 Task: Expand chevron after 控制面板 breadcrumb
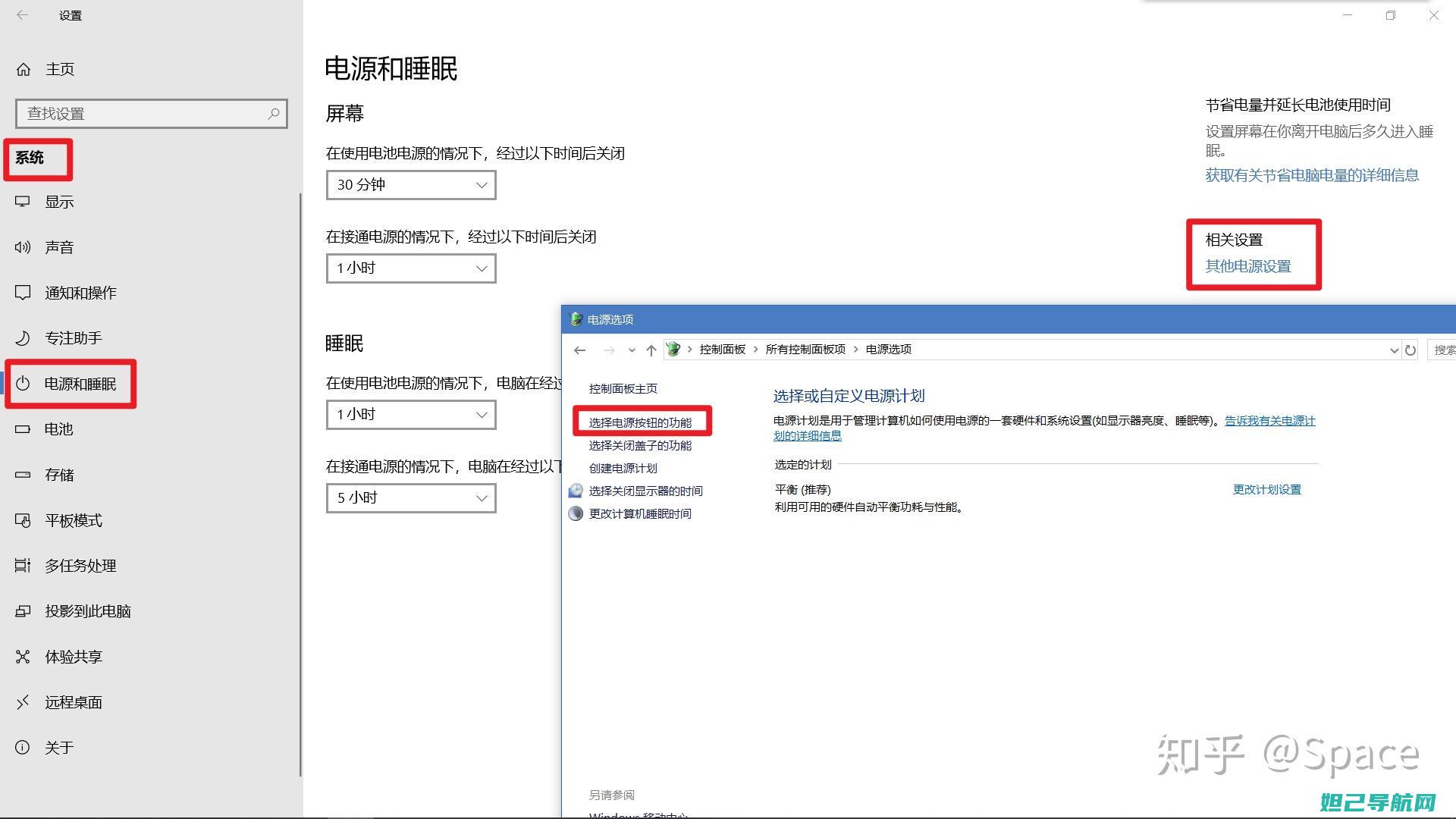756,350
